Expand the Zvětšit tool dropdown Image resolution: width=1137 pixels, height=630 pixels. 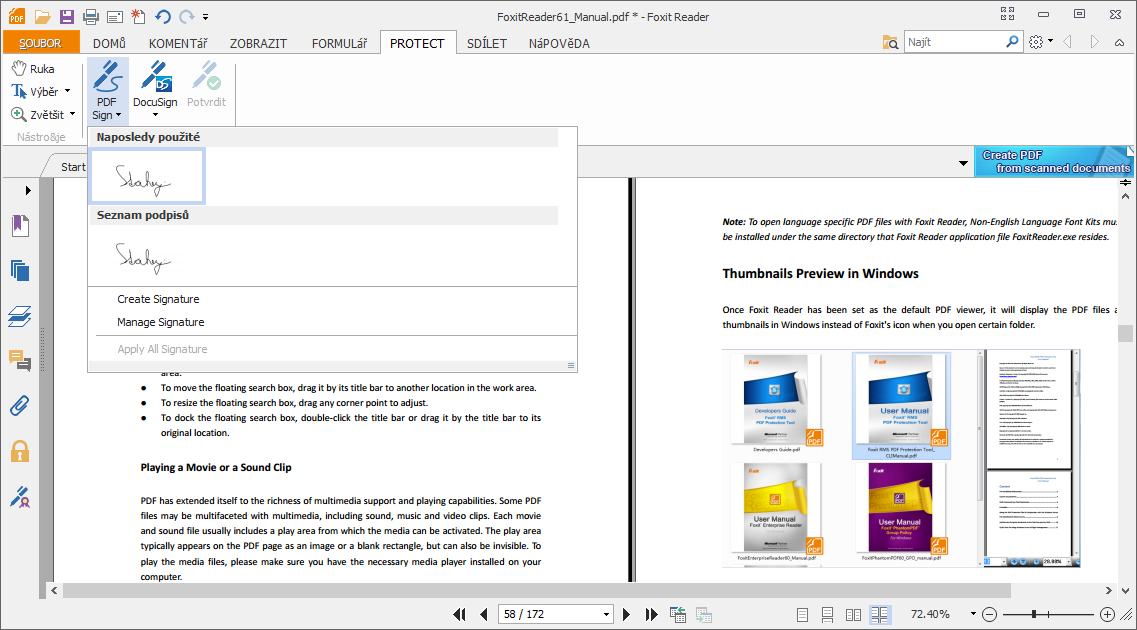click(72, 115)
